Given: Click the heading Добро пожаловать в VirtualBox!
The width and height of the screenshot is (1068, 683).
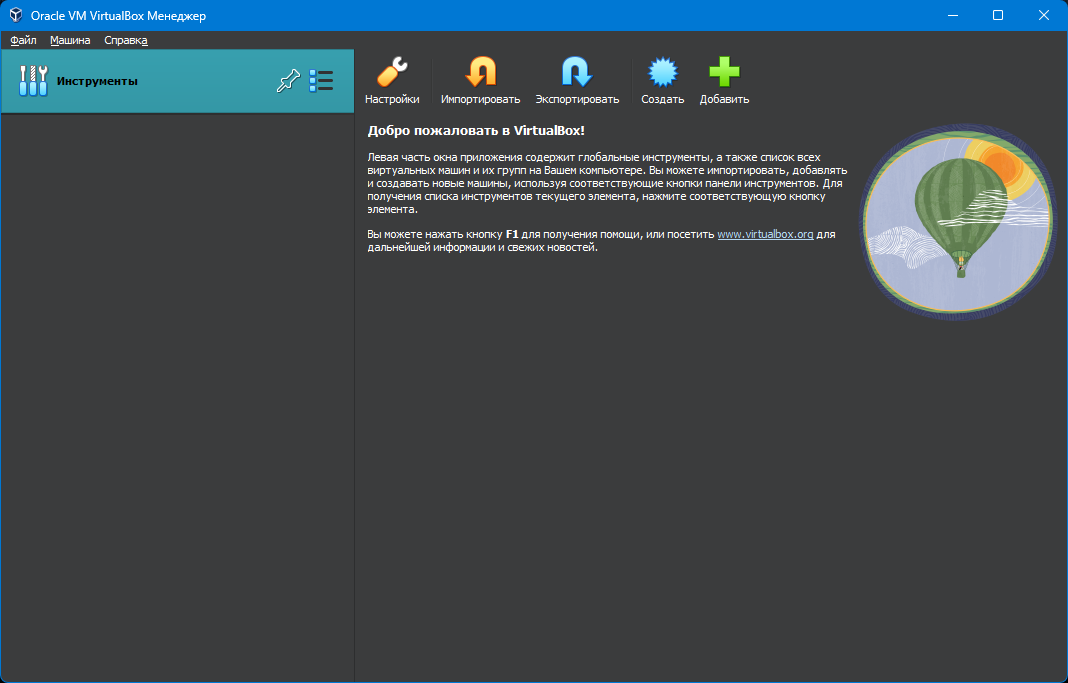Looking at the screenshot, I should (476, 131).
